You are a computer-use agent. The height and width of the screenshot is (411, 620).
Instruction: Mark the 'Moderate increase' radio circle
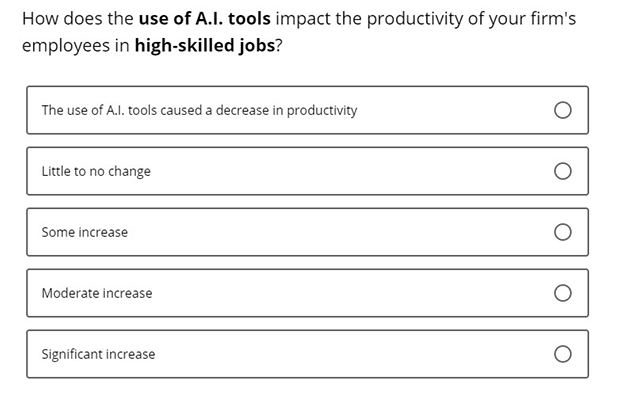(562, 293)
